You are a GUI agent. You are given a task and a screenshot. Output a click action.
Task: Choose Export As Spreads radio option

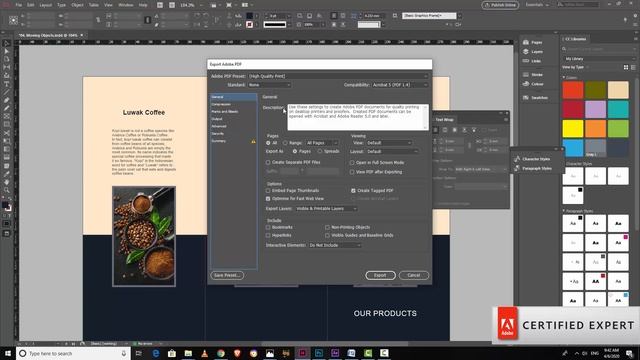tap(320, 151)
